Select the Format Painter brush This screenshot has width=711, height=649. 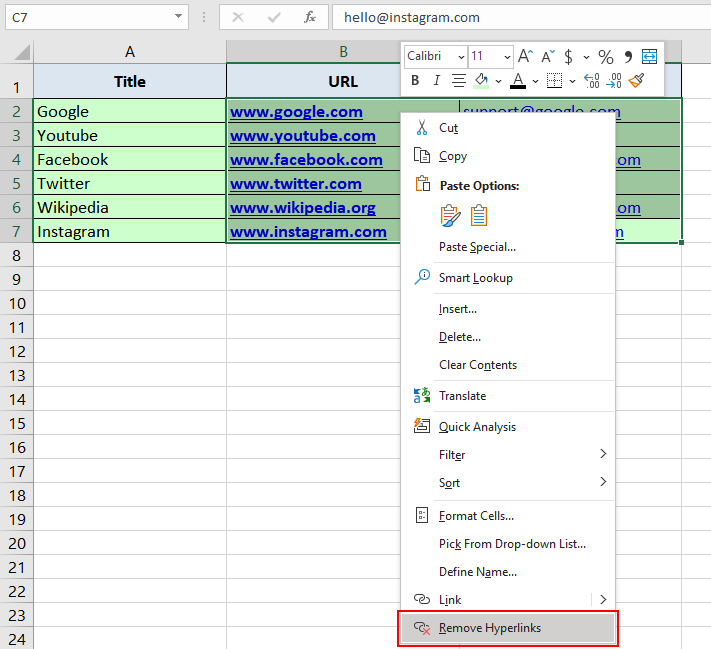tap(636, 81)
